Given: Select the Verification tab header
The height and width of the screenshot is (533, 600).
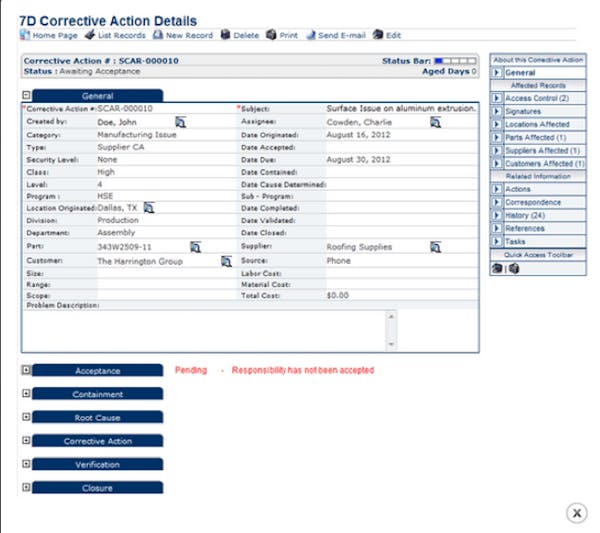Looking at the screenshot, I should point(98,465).
